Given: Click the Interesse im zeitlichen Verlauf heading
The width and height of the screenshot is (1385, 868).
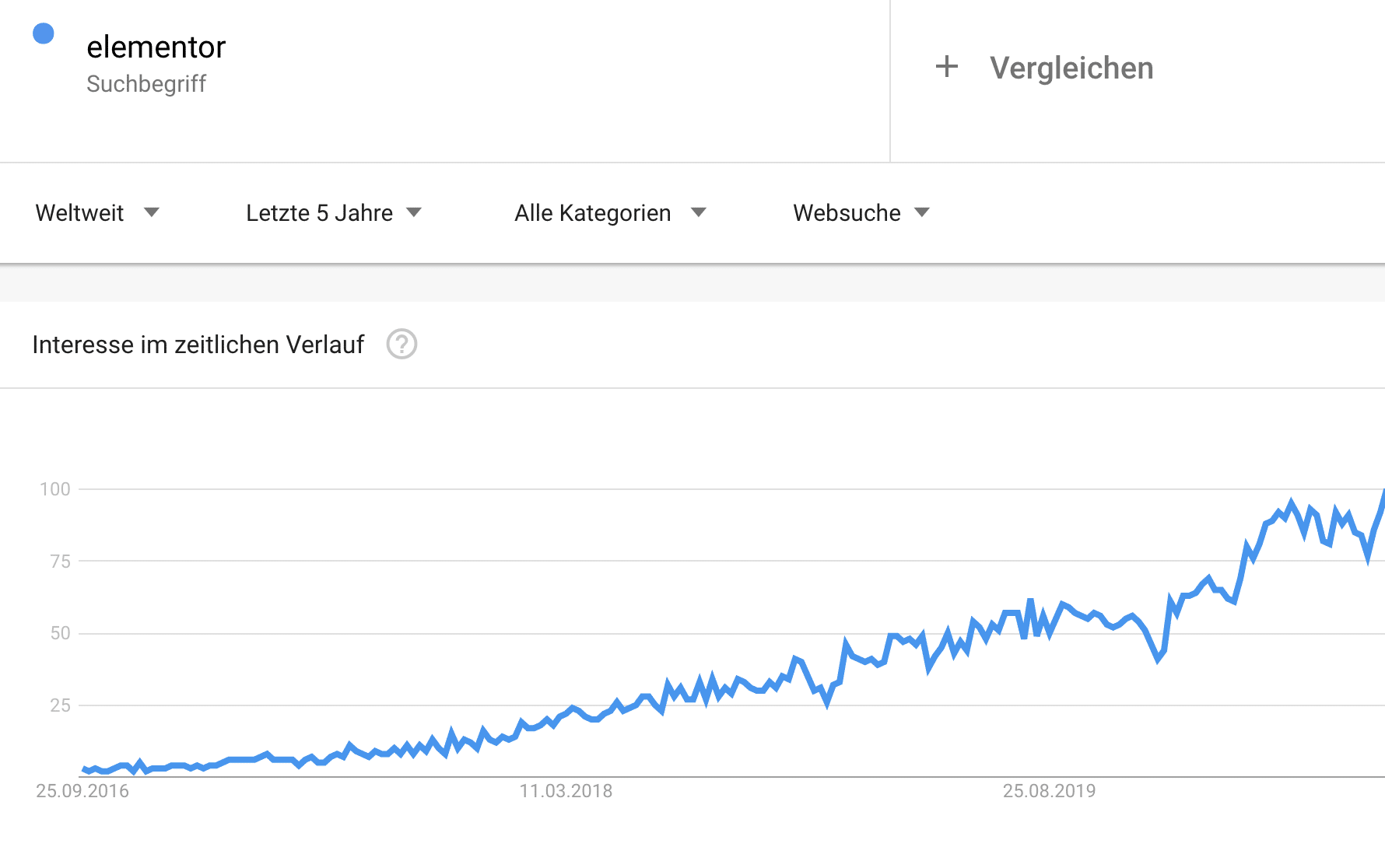Looking at the screenshot, I should pos(198,345).
